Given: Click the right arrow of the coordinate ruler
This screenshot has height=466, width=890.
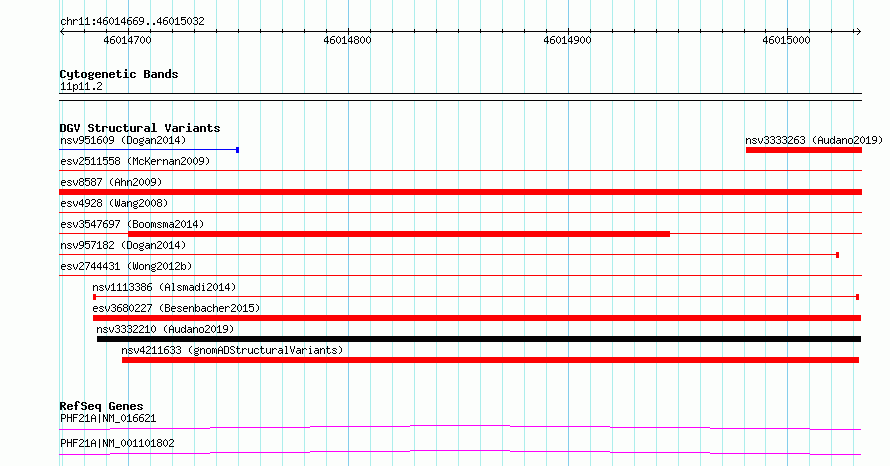Looking at the screenshot, I should 858,31.
